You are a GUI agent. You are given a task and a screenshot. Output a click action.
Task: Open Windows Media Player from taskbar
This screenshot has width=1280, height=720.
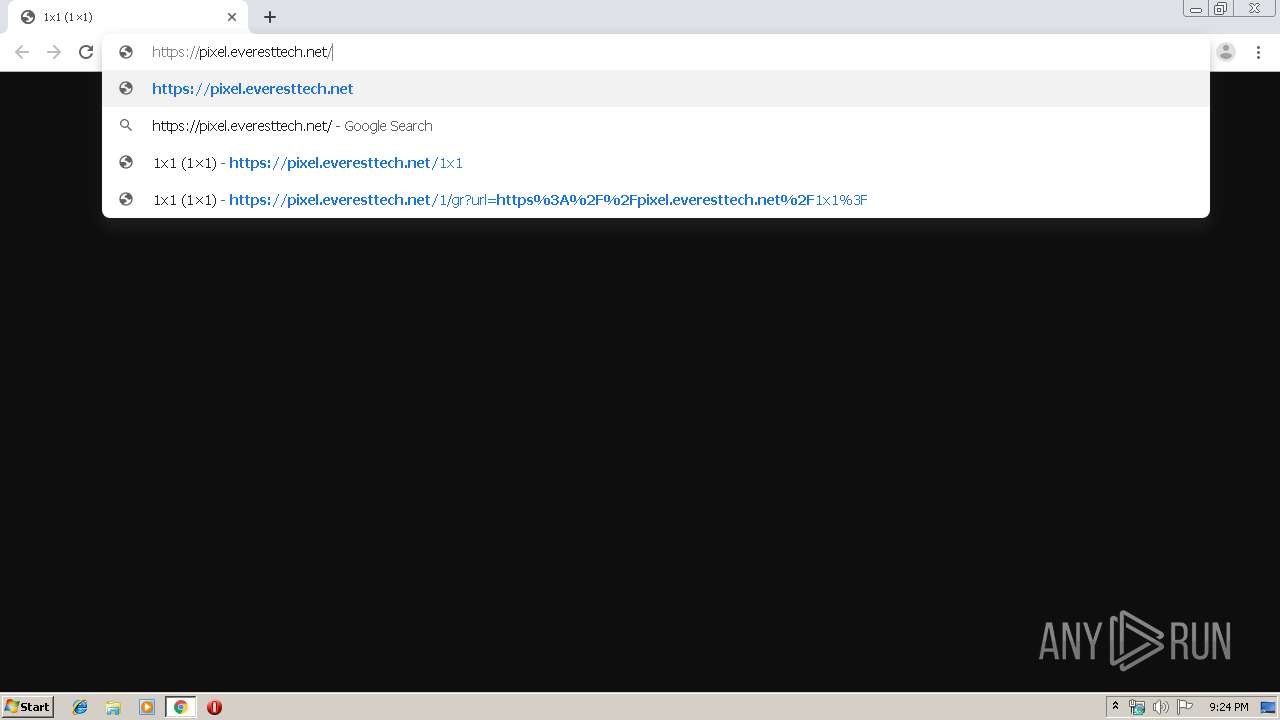coord(147,707)
